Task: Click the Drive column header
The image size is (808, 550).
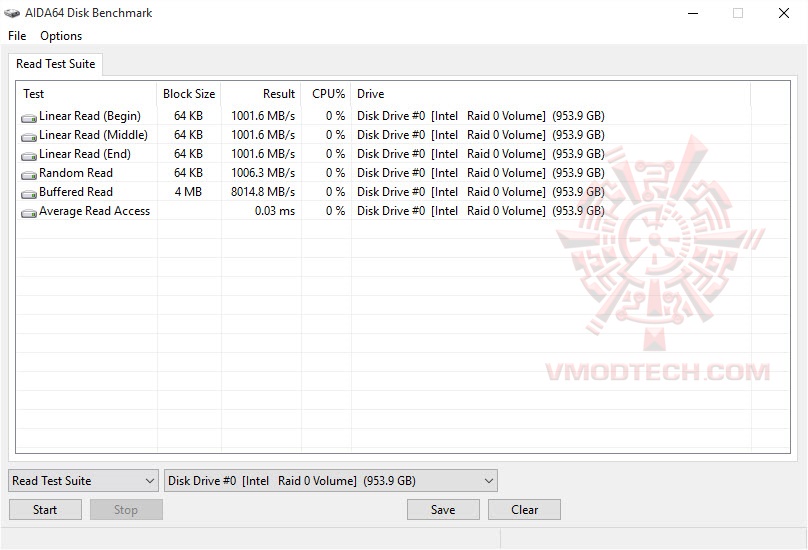Action: coord(551,94)
